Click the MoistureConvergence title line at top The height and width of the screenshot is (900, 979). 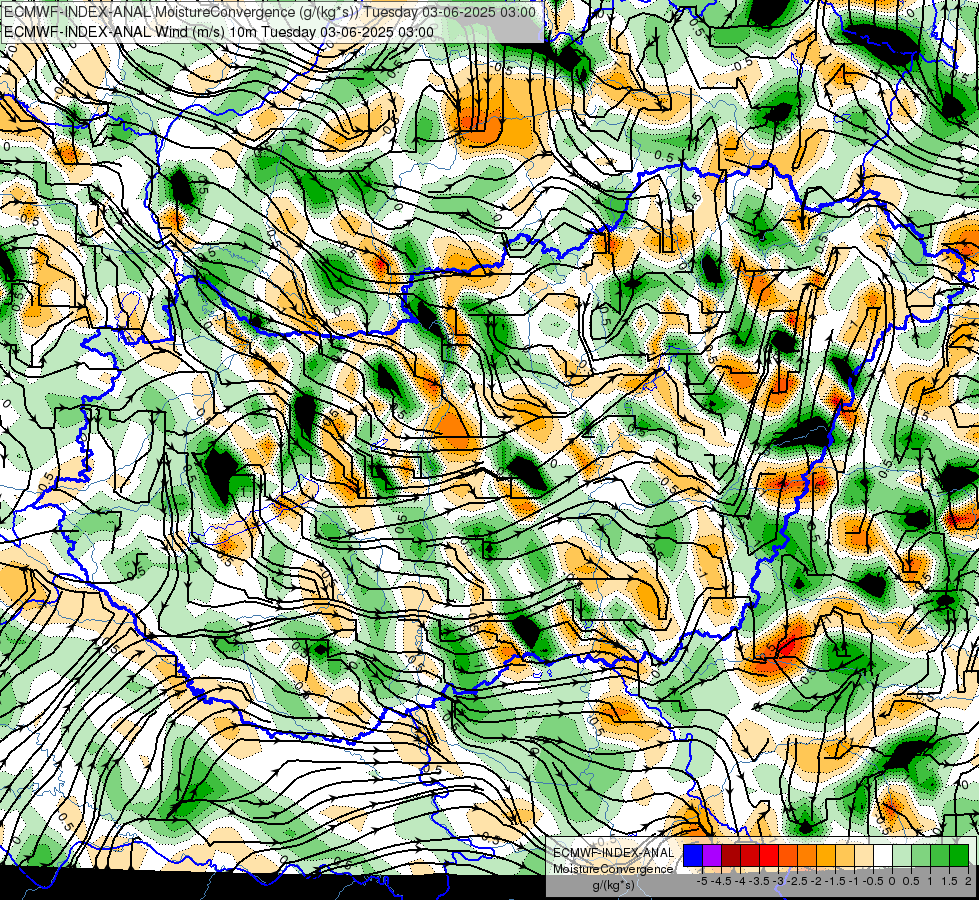269,12
